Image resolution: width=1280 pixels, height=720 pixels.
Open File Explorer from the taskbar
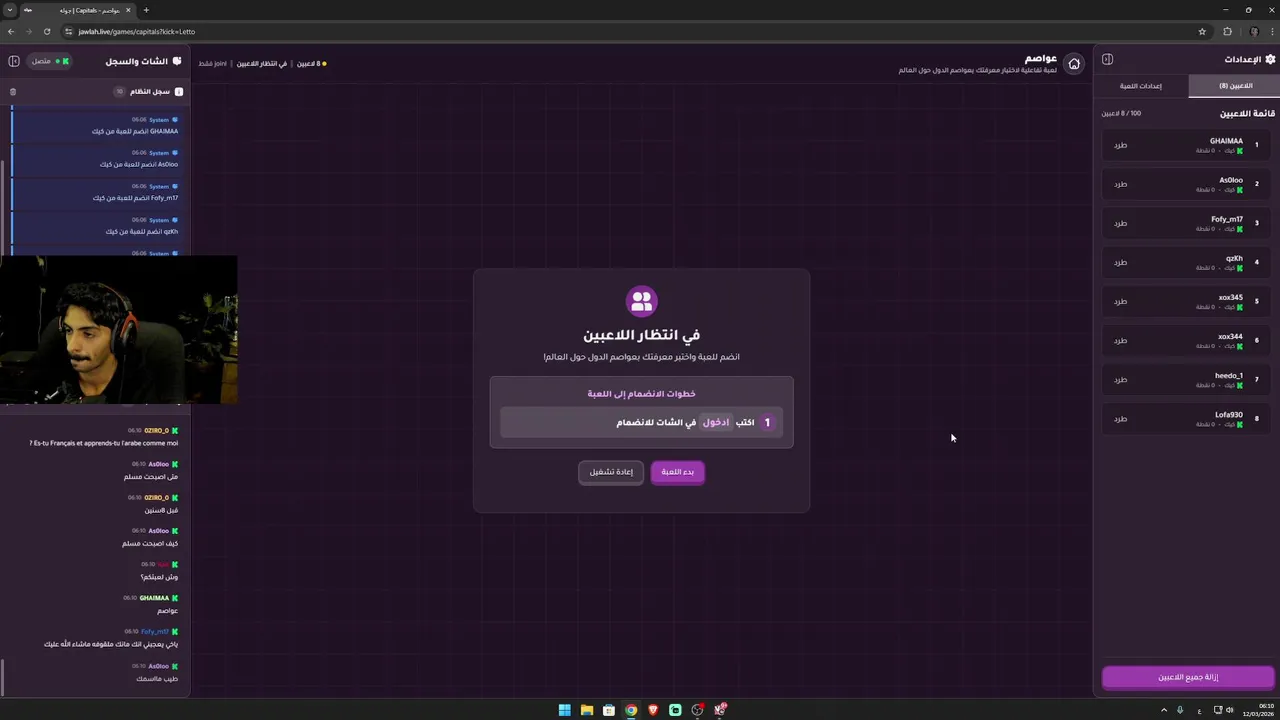(587, 710)
